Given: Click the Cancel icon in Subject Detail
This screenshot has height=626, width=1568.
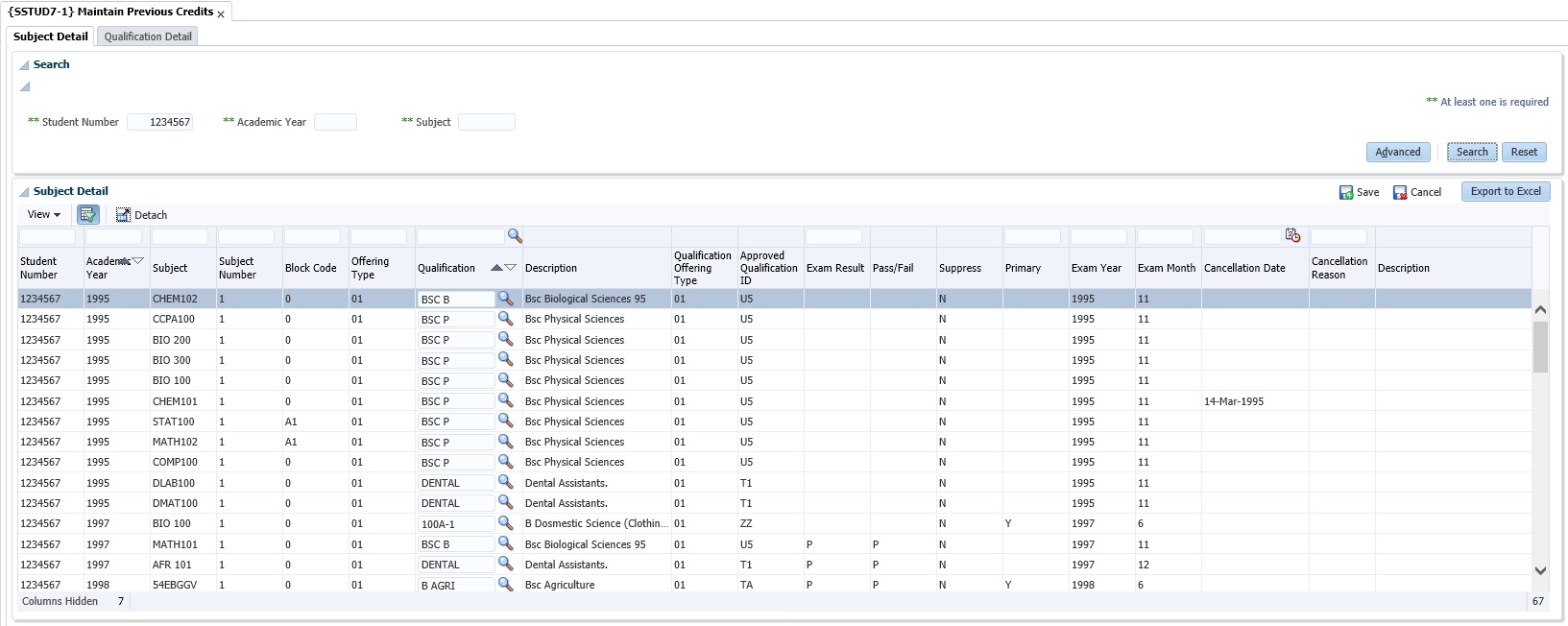Looking at the screenshot, I should (x=1400, y=192).
